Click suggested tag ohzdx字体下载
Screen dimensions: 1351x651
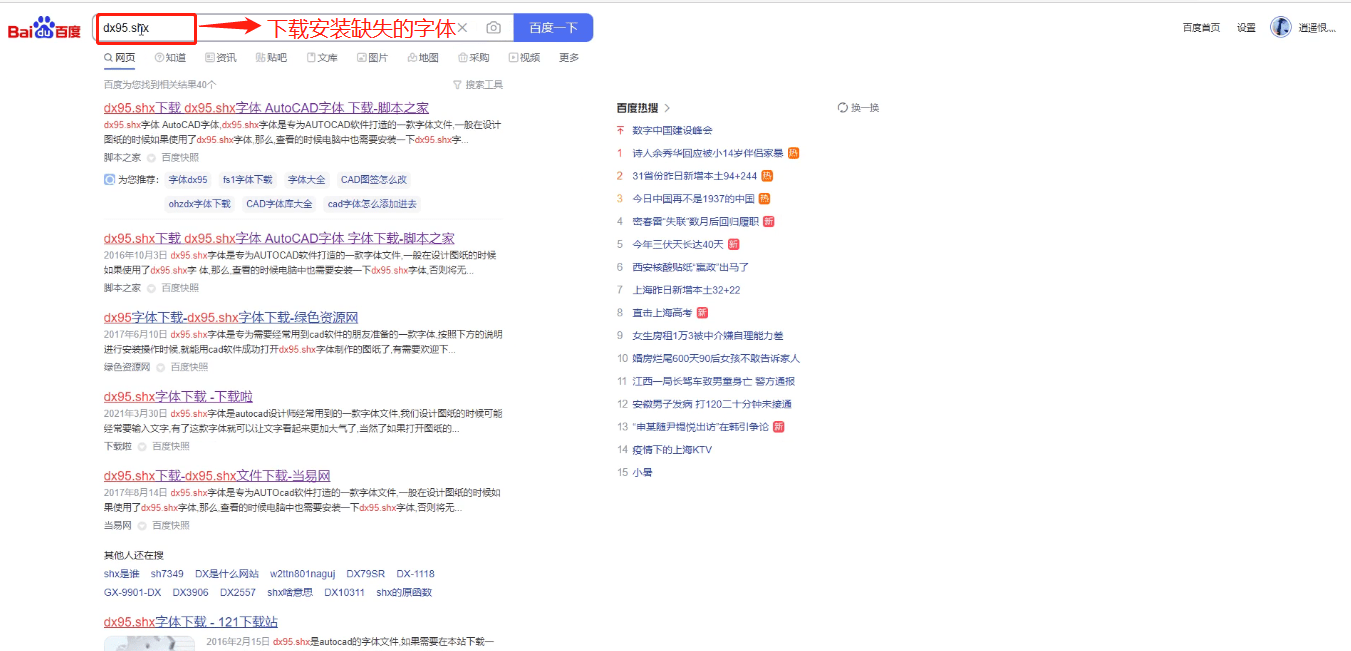199,203
